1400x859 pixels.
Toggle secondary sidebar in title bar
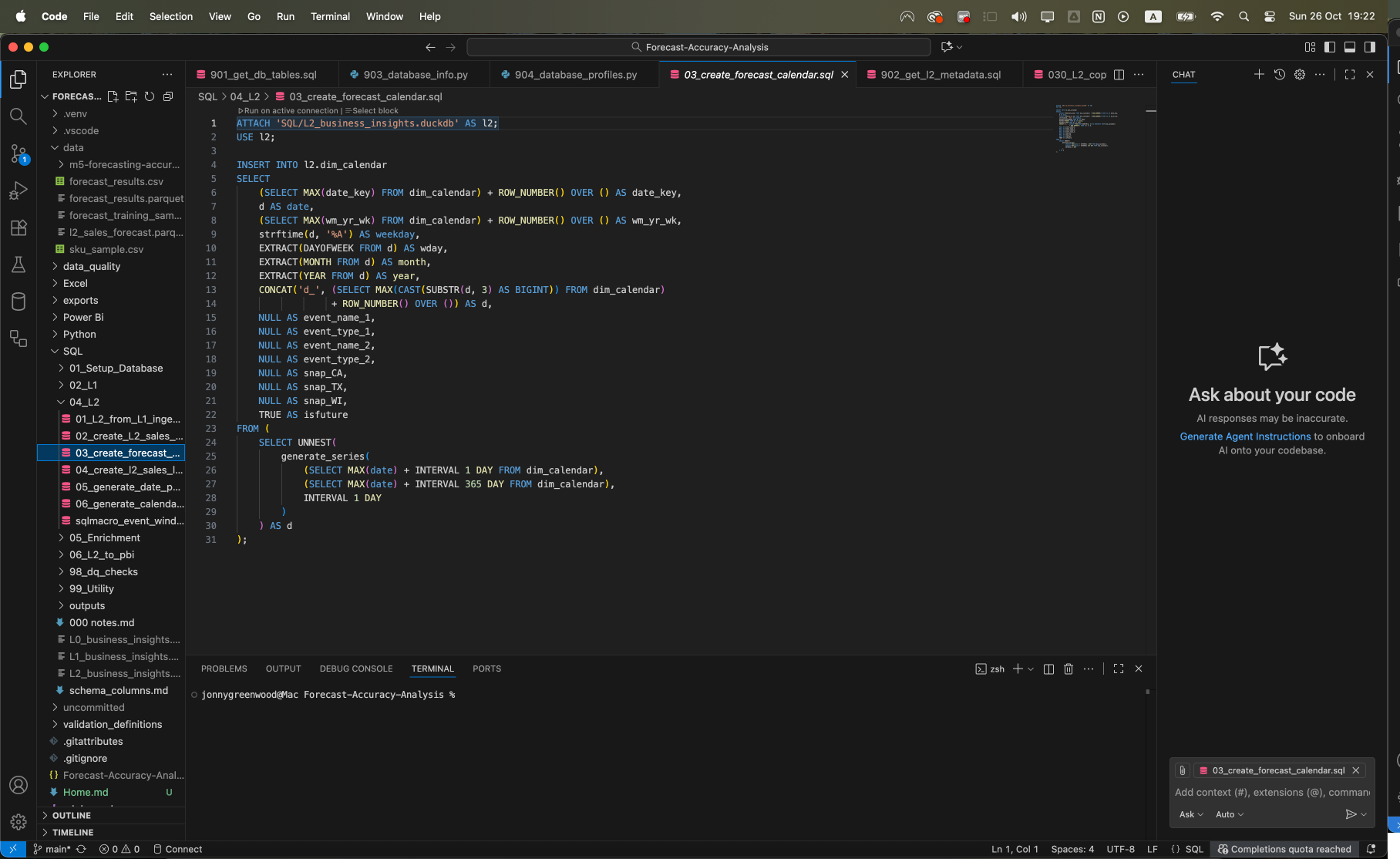click(x=1370, y=47)
